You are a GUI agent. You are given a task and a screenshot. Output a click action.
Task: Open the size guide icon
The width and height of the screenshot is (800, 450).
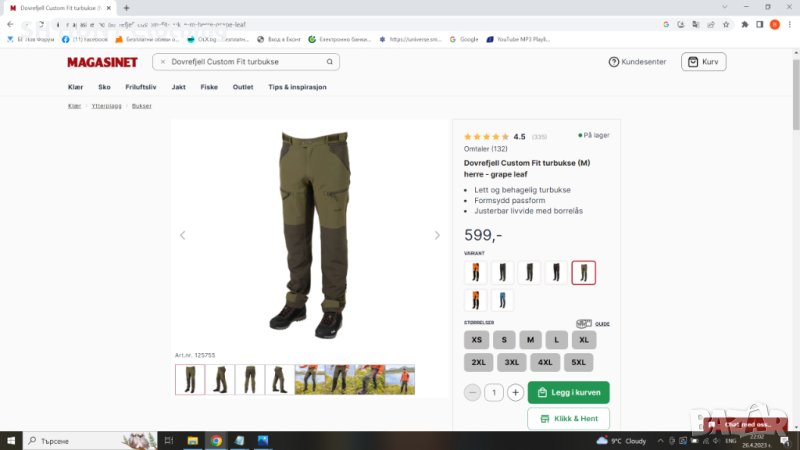pyautogui.click(x=591, y=324)
